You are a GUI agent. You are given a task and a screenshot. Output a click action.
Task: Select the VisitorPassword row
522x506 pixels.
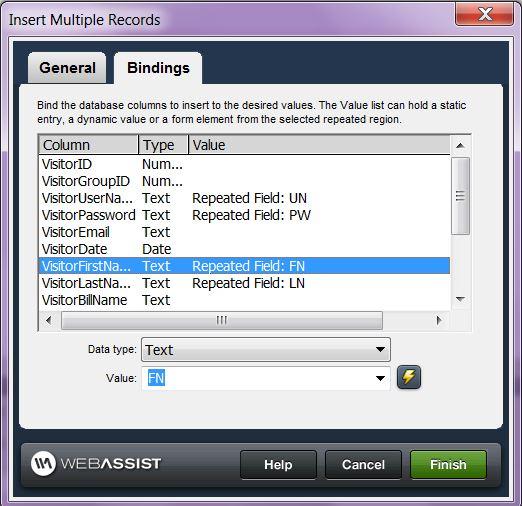tap(244, 215)
